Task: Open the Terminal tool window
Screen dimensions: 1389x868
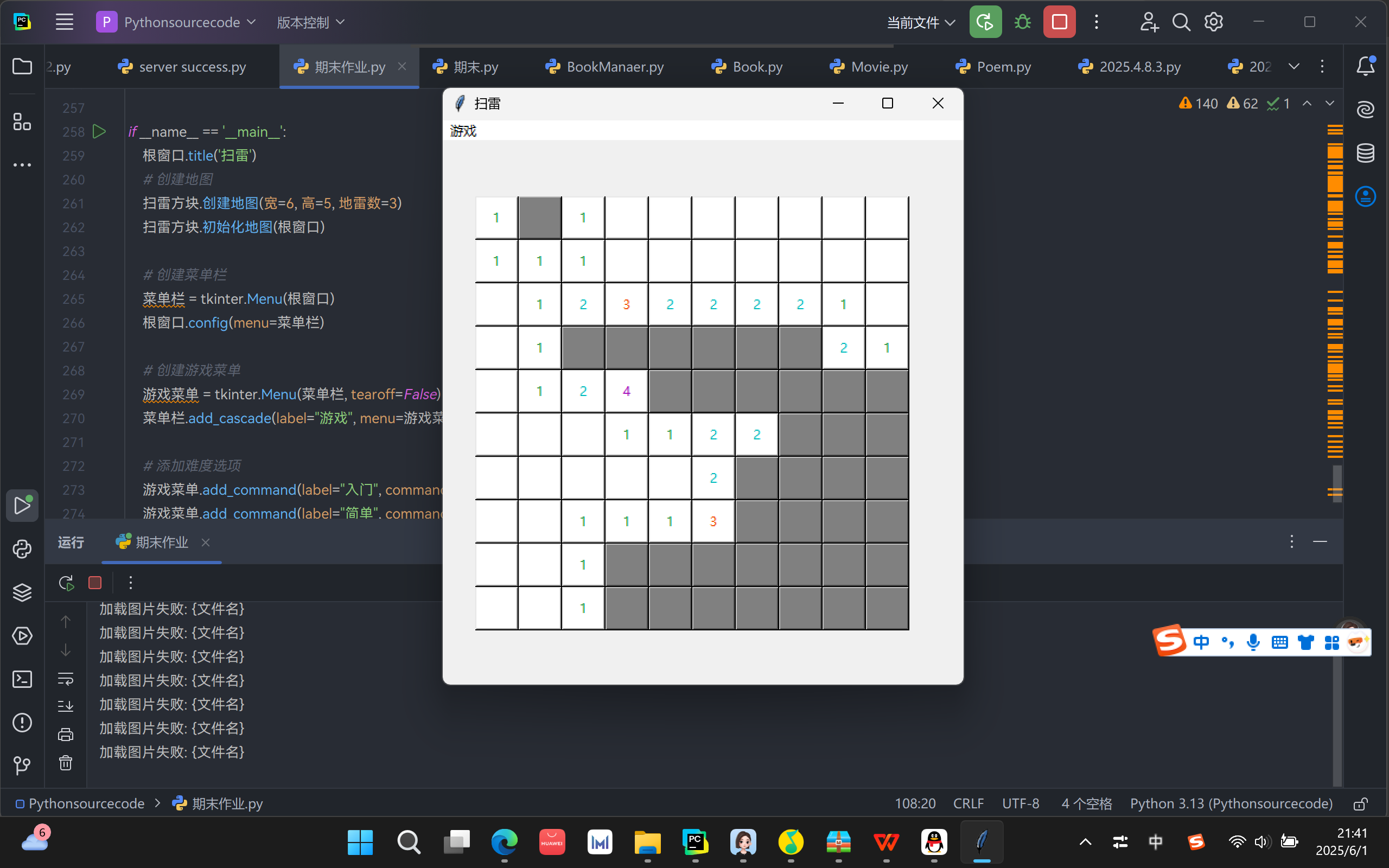Action: tap(22, 679)
